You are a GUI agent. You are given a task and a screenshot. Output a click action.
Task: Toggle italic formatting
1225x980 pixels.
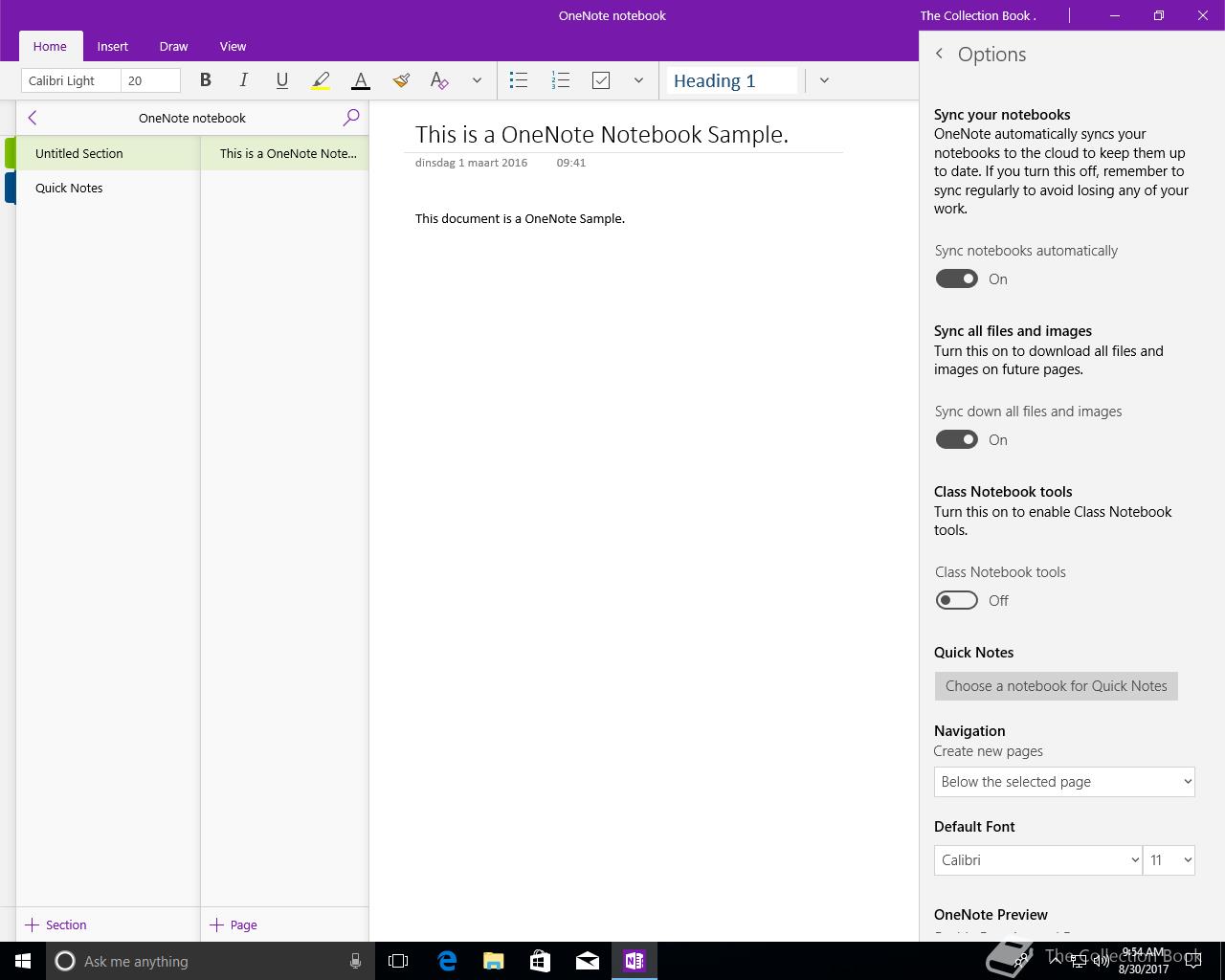[243, 80]
